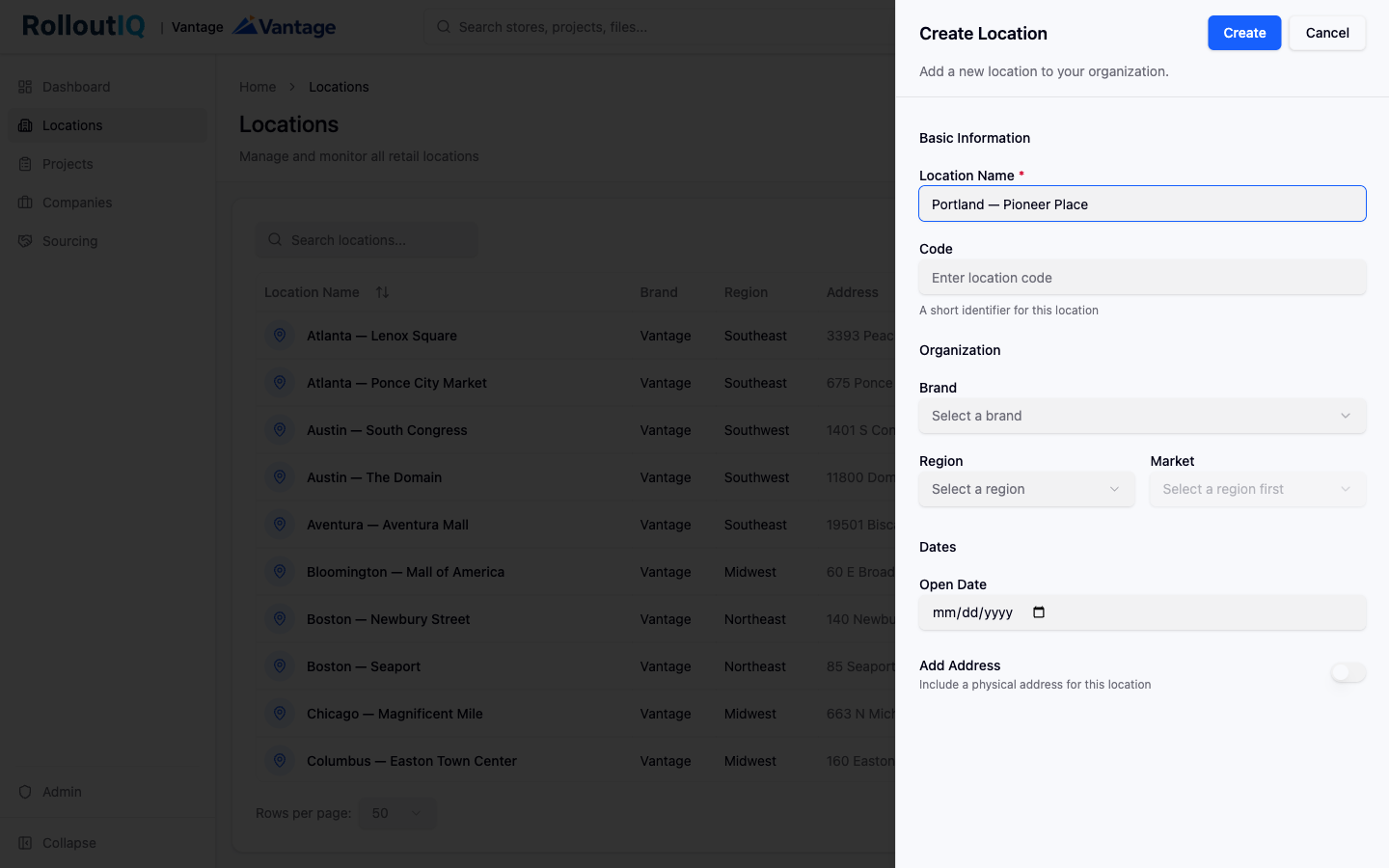Click the Vantage mountain logo
1389x868 pixels.
(285, 26)
